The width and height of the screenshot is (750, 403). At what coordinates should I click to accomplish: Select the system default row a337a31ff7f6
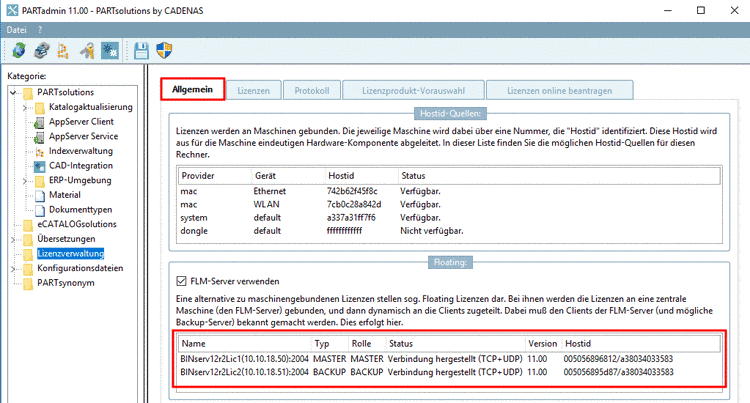coord(449,218)
